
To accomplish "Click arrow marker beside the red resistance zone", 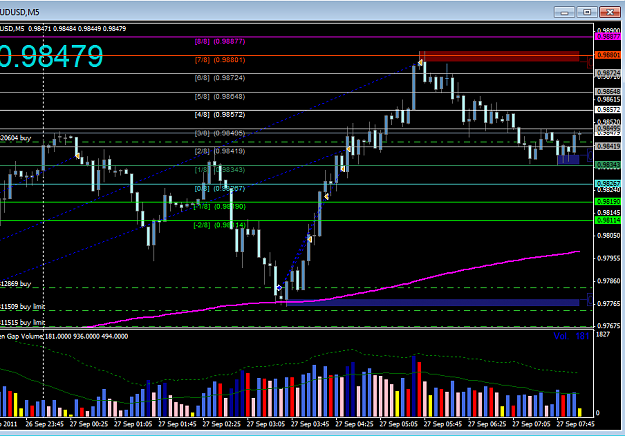I will (420, 63).
